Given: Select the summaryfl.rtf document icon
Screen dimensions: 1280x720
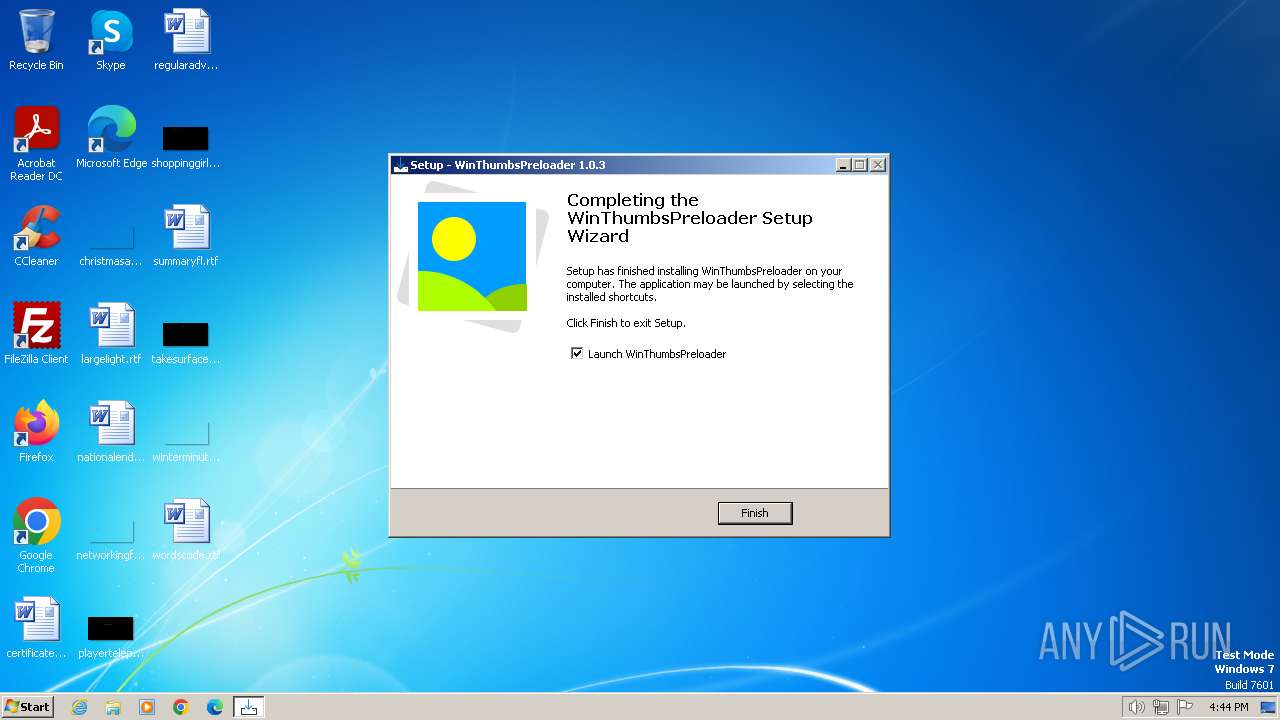Looking at the screenshot, I should pyautogui.click(x=186, y=236).
